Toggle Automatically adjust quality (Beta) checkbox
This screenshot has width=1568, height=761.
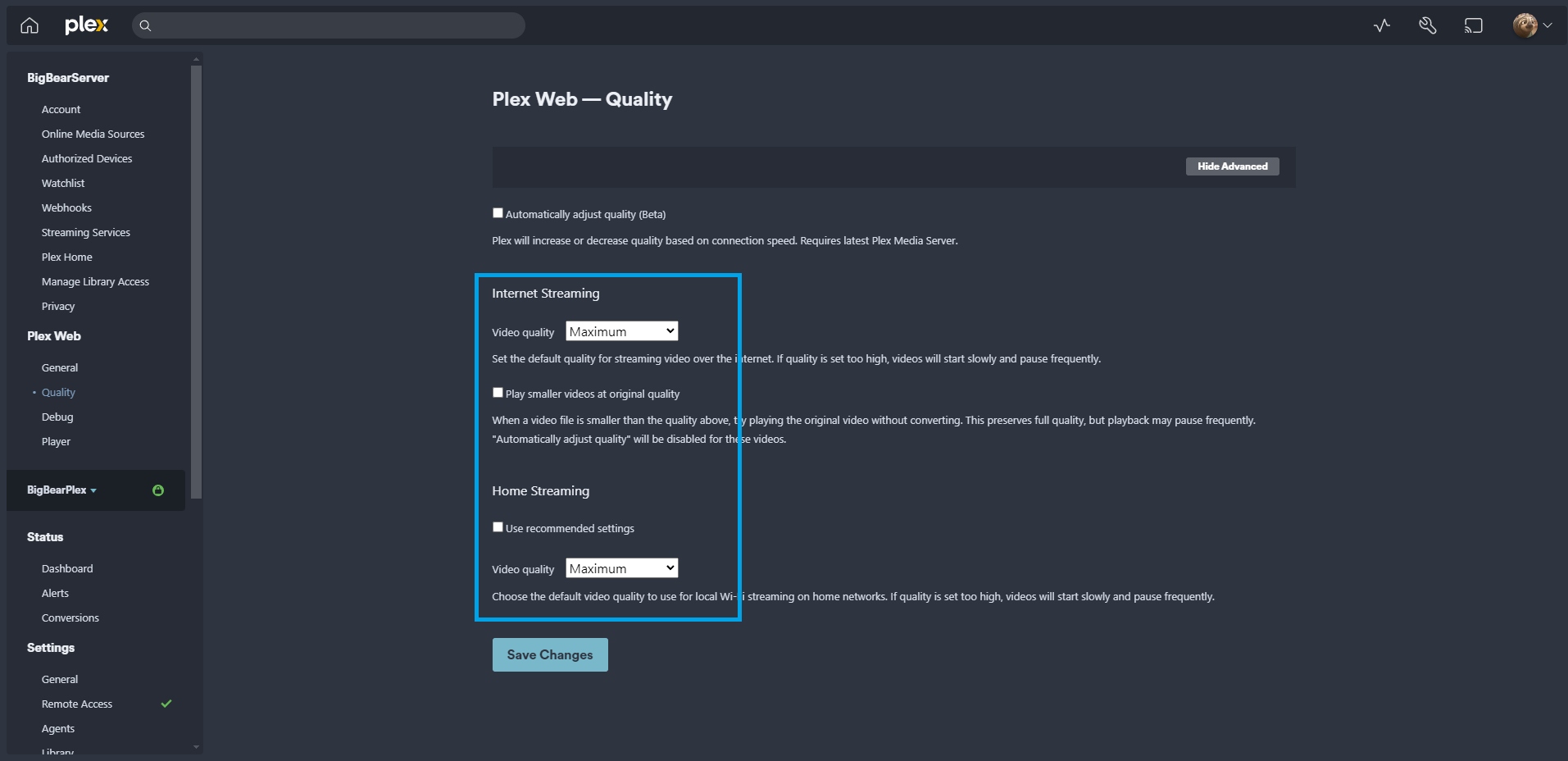[x=498, y=213]
